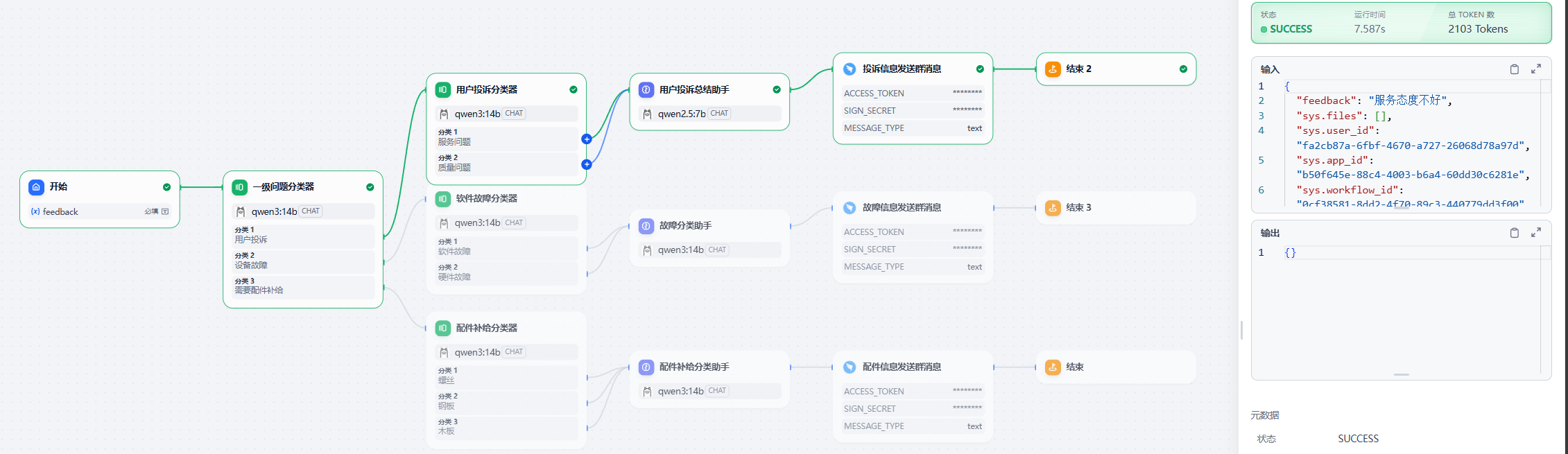The image size is (1568, 454).
Task: Click ACCESS_TOKEN row in 故障信息发送群消息
Action: click(913, 232)
